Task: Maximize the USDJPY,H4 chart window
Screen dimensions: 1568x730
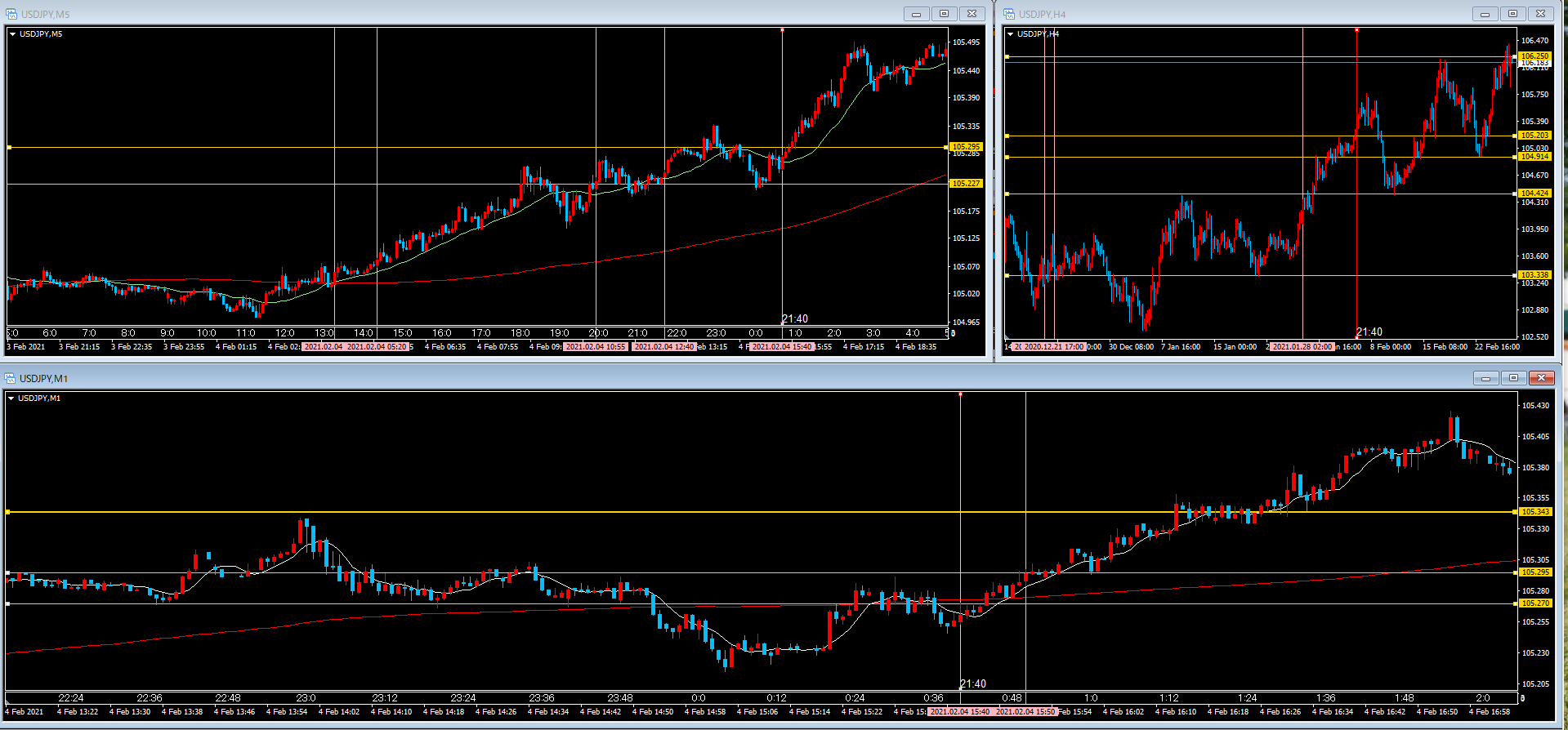Action: [1512, 14]
